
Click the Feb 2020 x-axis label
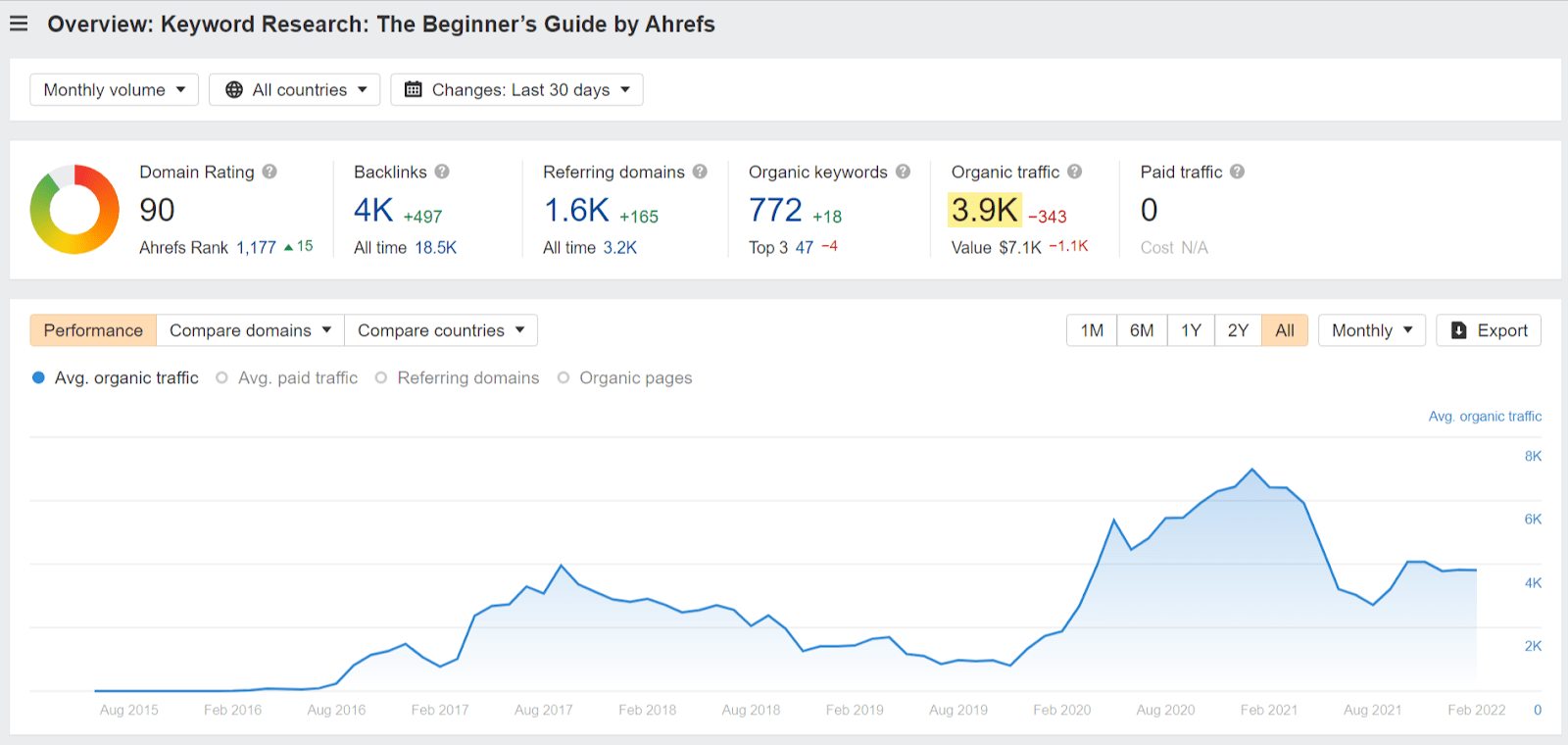1062,710
